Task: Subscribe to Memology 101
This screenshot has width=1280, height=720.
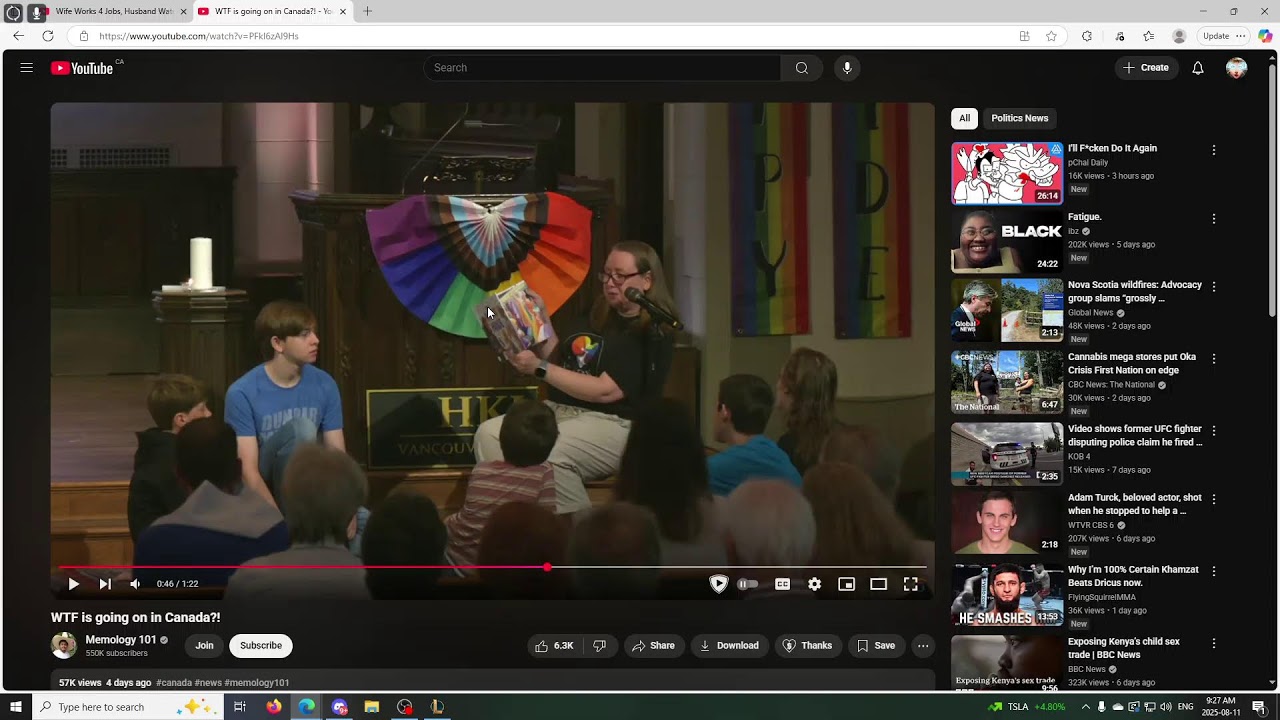Action: 260,646
